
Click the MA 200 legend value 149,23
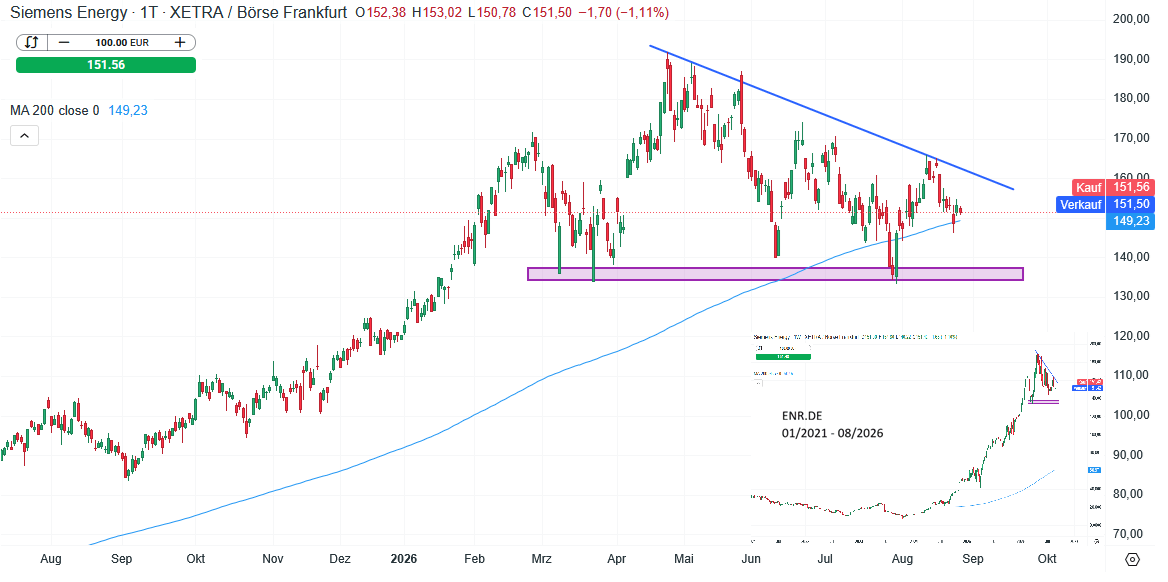(128, 110)
